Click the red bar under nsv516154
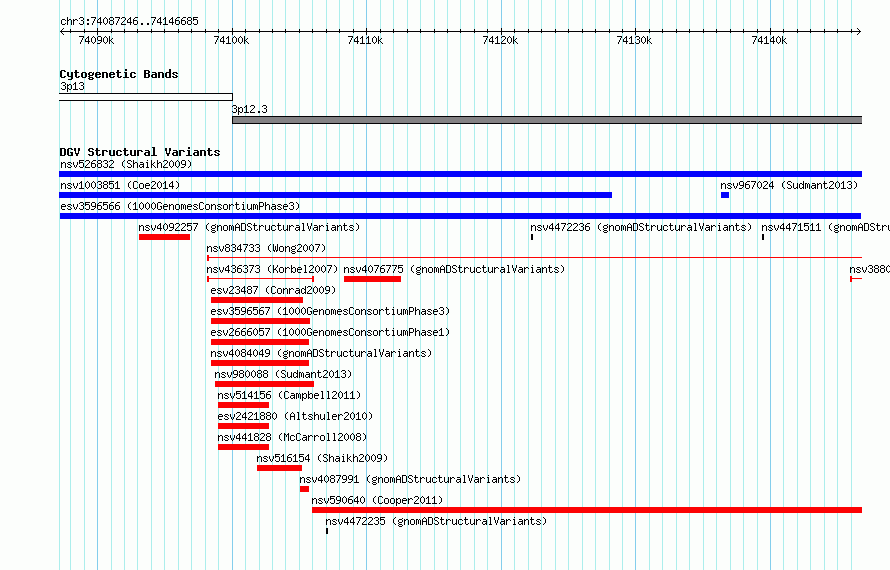 (x=279, y=468)
